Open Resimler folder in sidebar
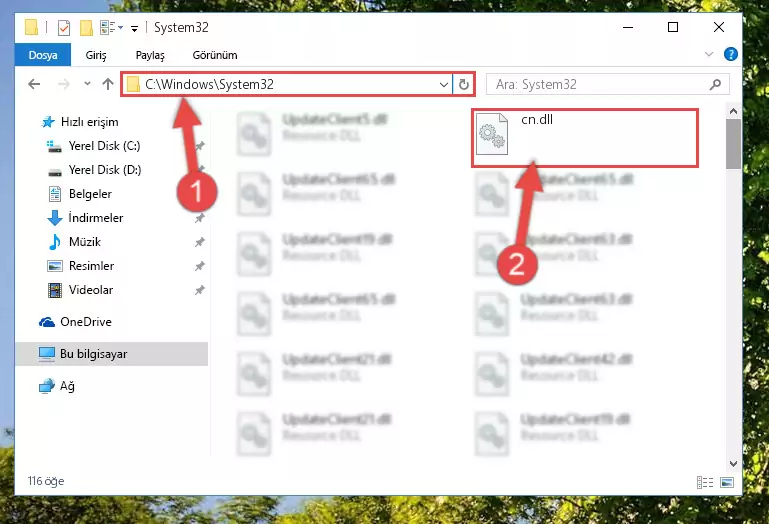This screenshot has height=524, width=769. coord(91,266)
